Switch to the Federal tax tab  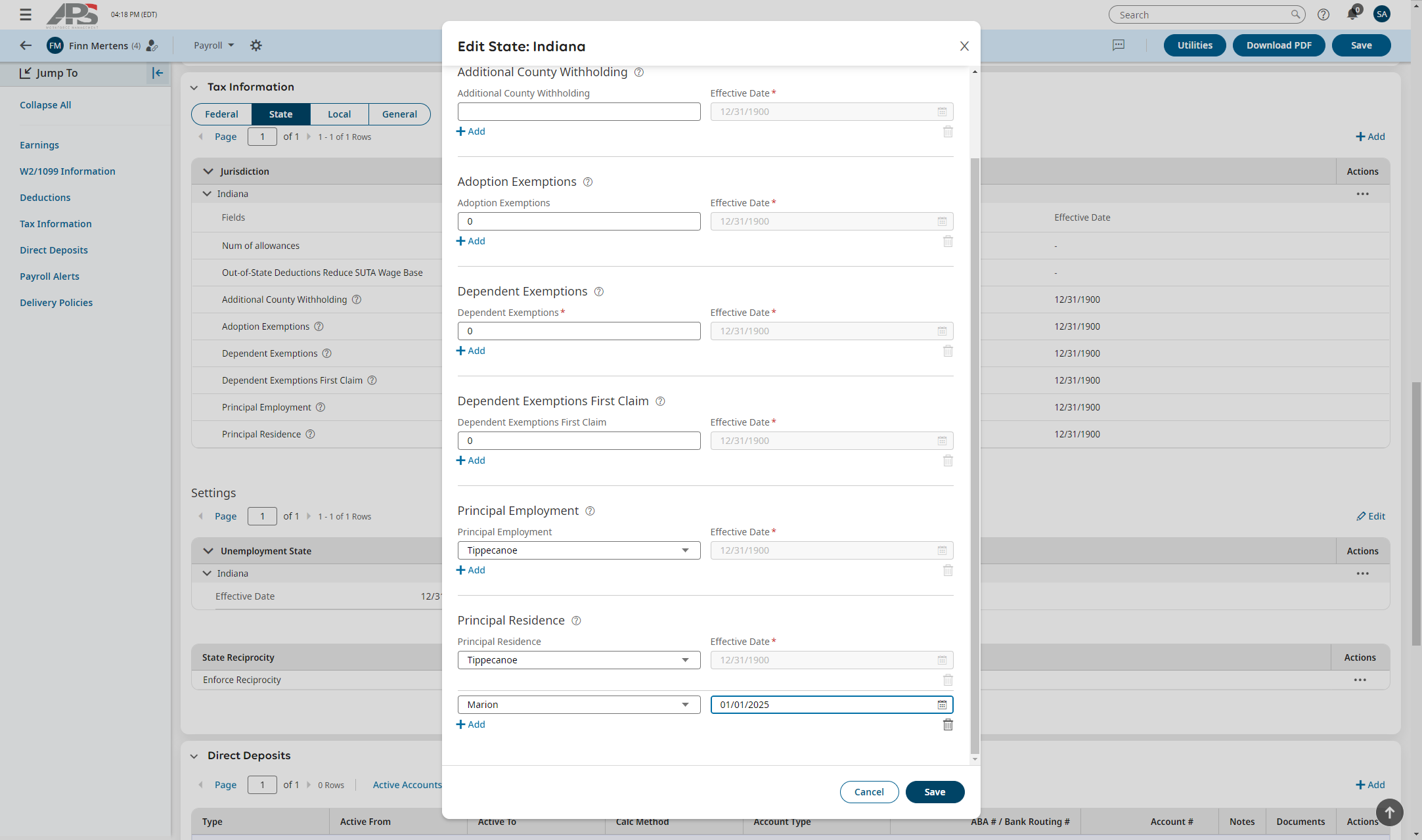pyautogui.click(x=221, y=114)
